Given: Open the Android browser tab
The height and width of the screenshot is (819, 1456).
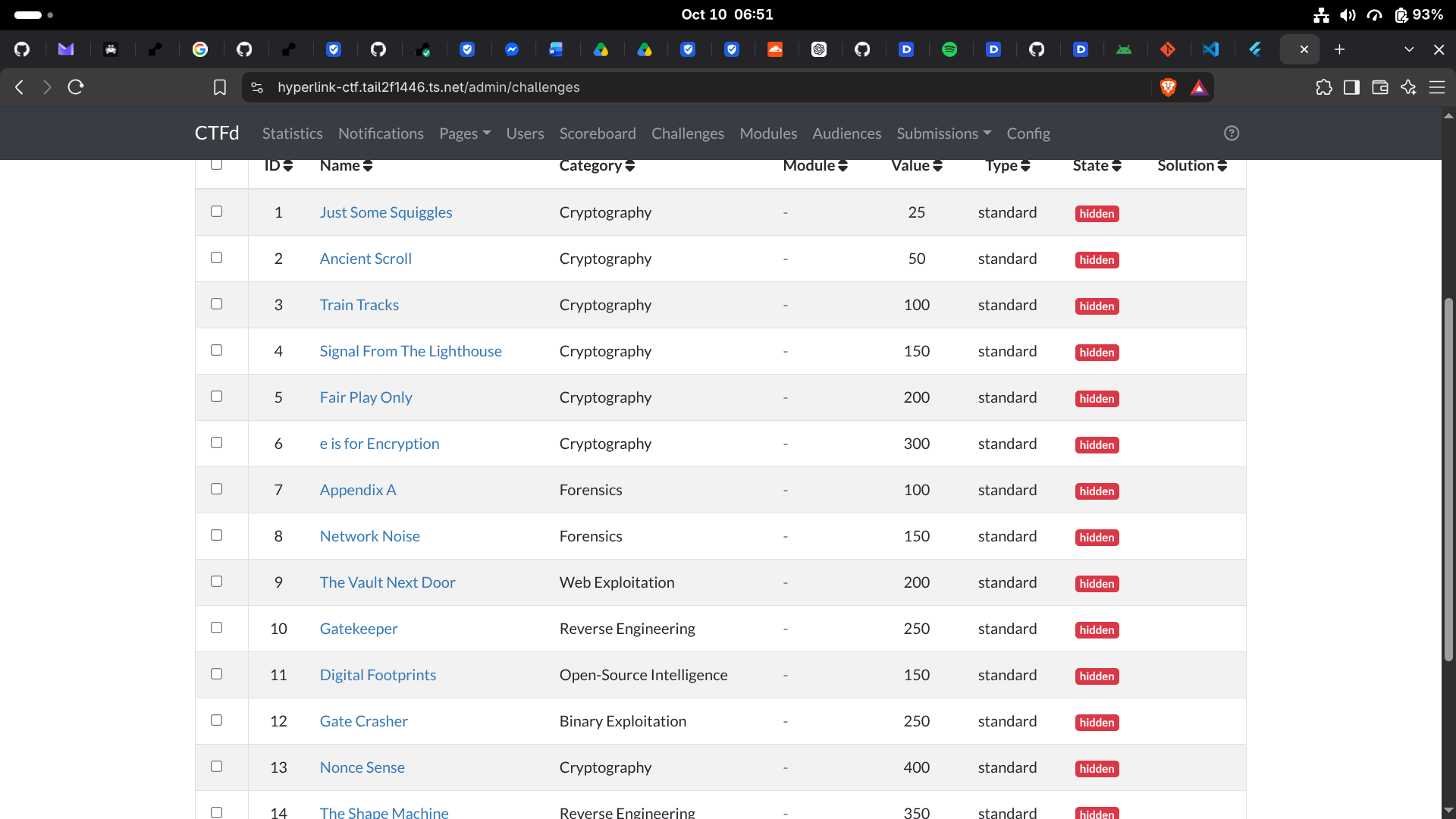Looking at the screenshot, I should coord(1124,49).
